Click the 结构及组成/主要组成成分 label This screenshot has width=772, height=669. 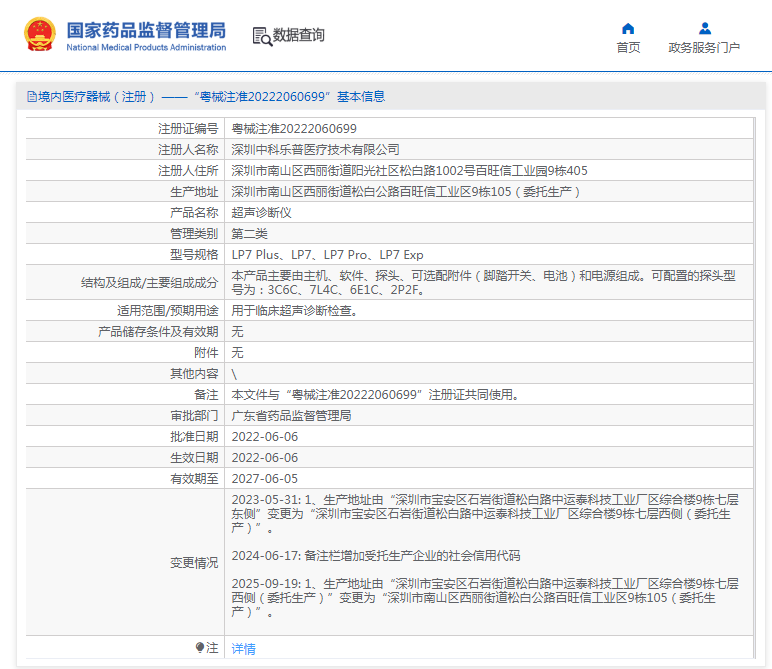(149, 283)
